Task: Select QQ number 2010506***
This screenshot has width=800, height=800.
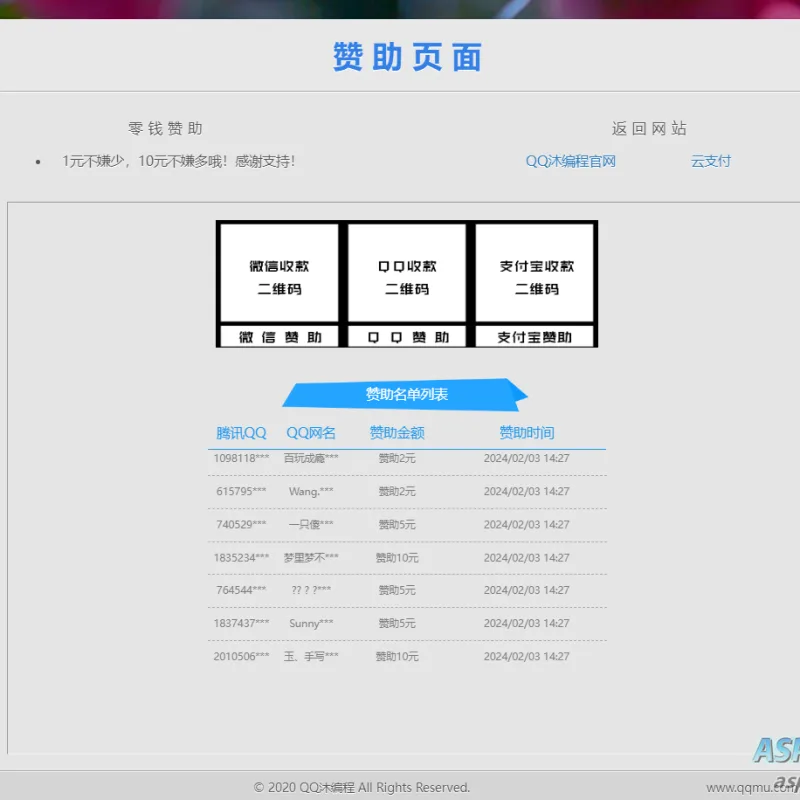Action: click(x=241, y=656)
